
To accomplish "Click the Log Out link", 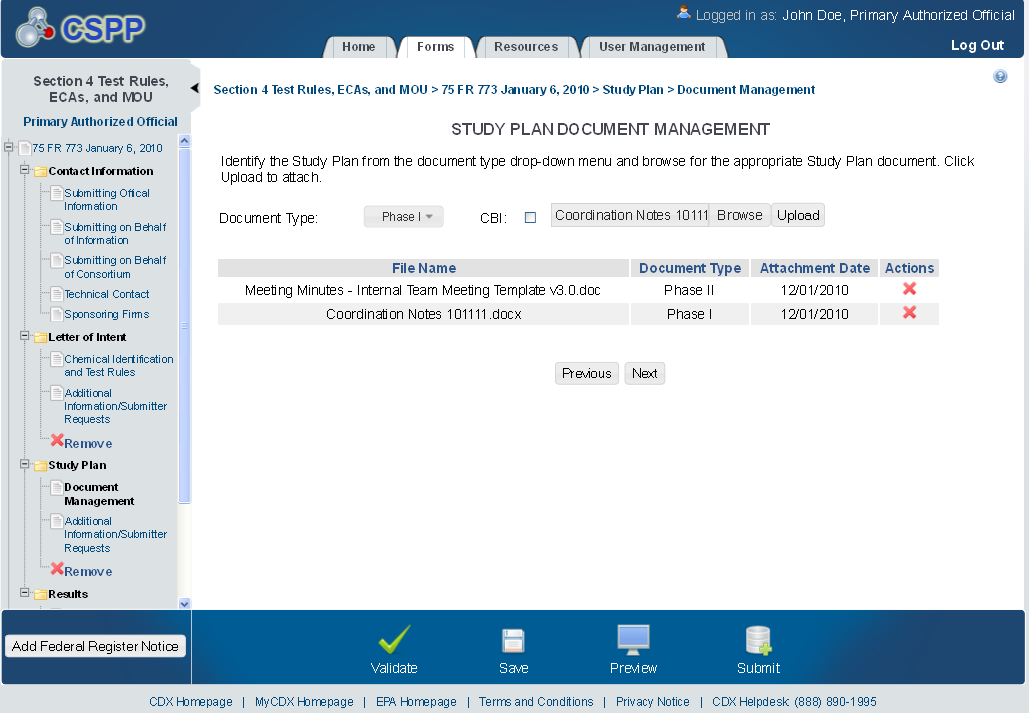I will (977, 45).
